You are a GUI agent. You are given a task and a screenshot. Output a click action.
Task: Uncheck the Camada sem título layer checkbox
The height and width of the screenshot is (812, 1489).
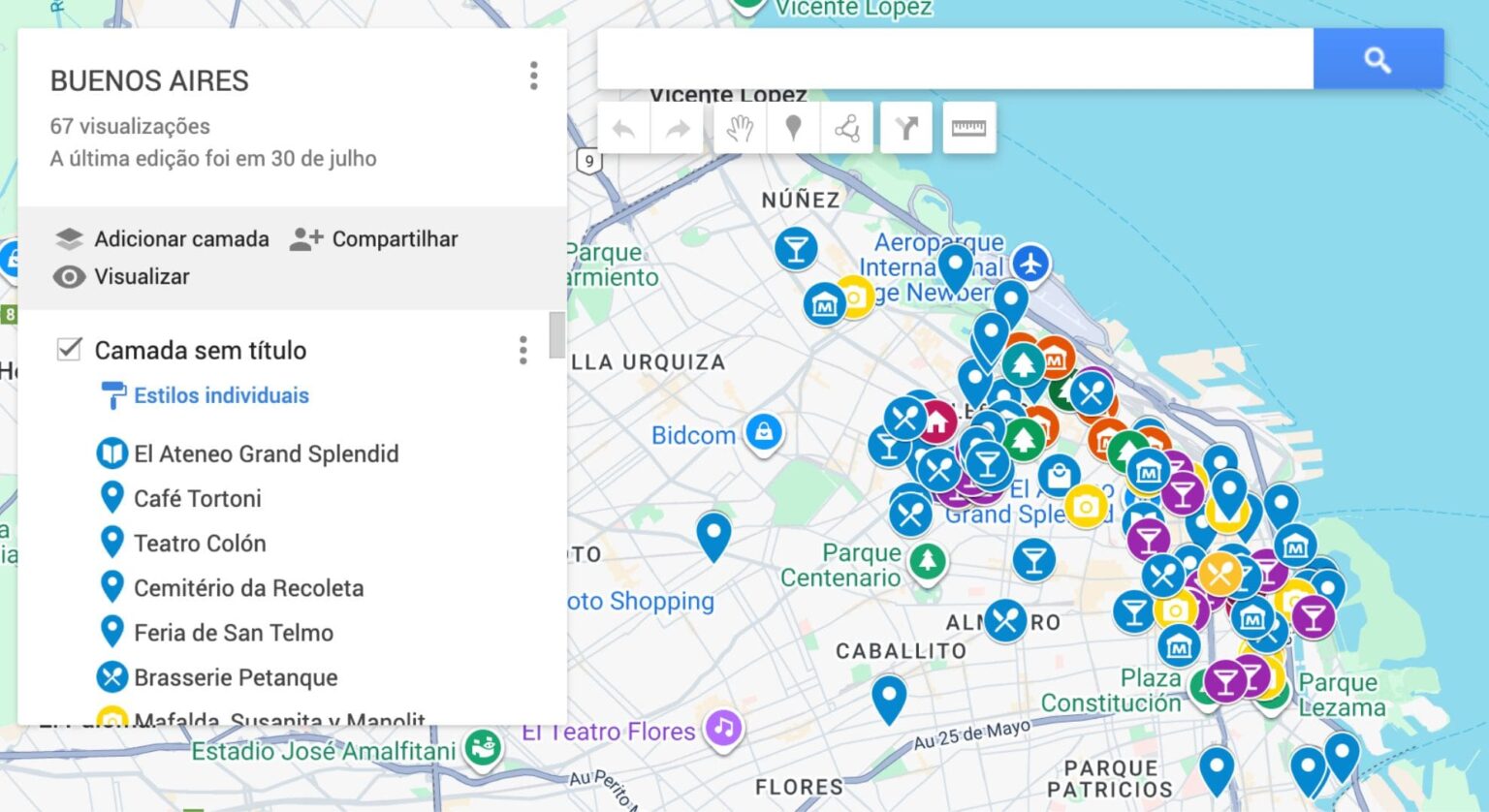(68, 350)
